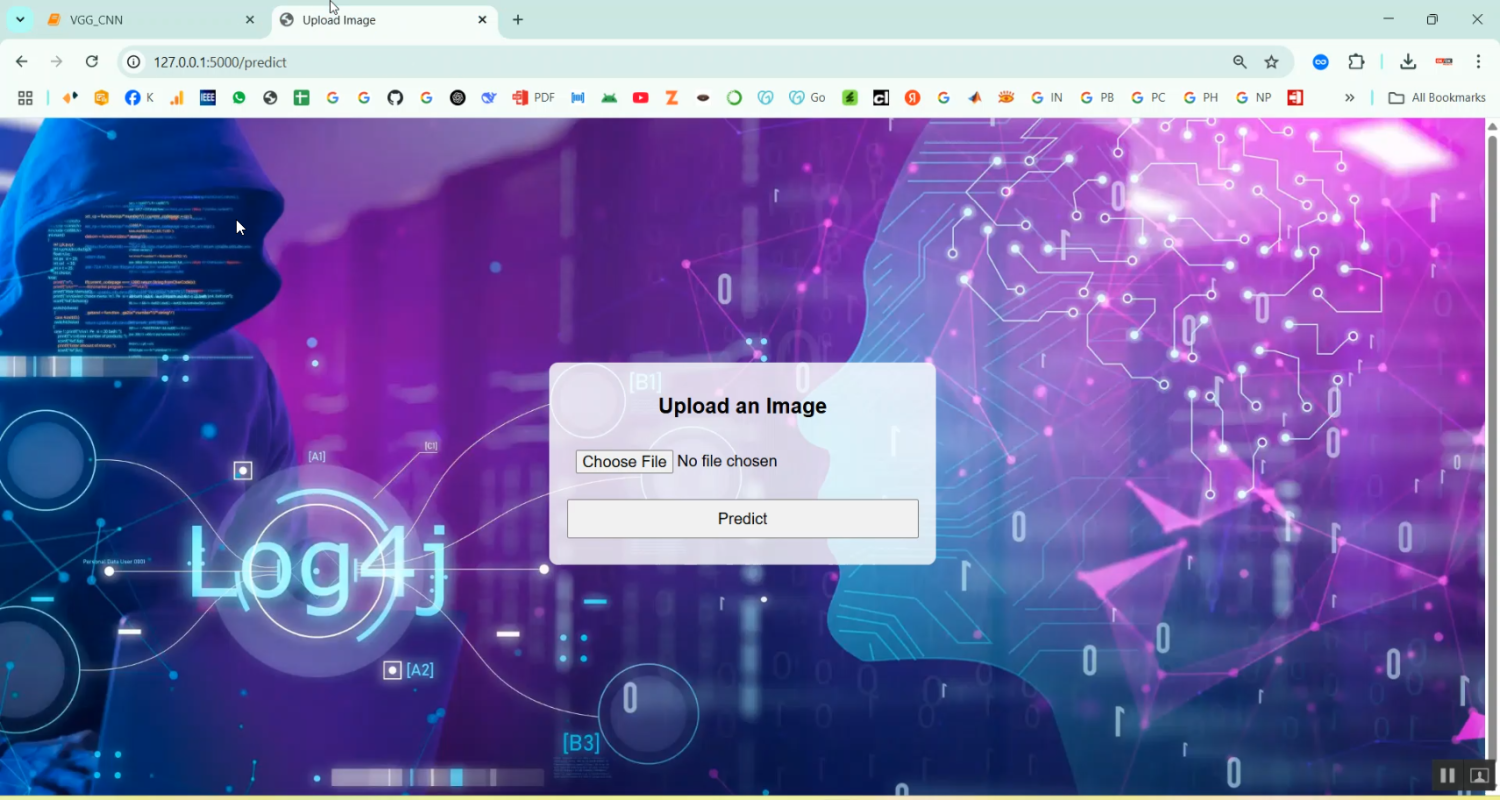This screenshot has height=800, width=1500.
Task: Go back to the previous page
Action: pos(22,62)
